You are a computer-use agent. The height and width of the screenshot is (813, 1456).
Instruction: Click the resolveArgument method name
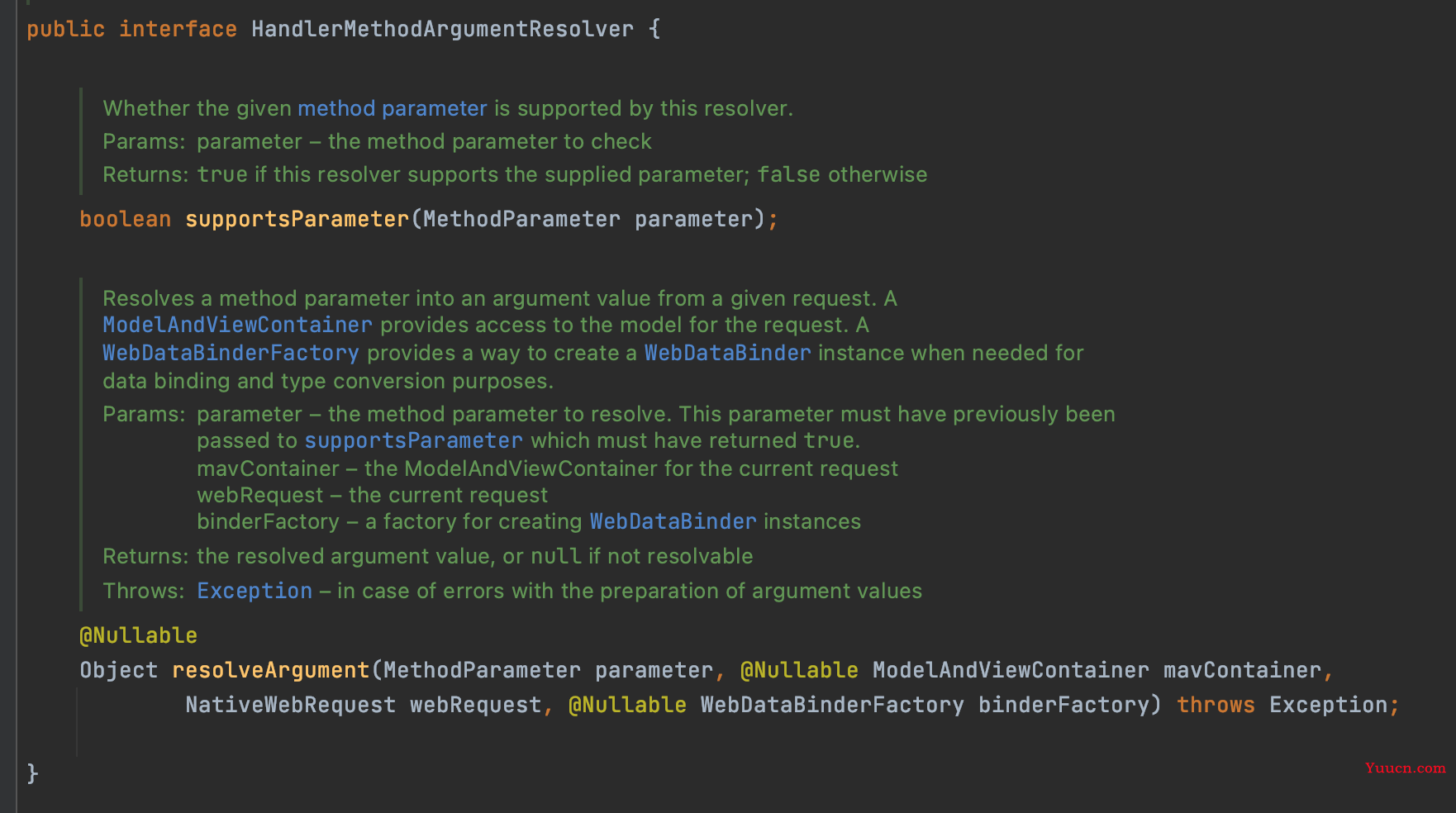tap(271, 670)
